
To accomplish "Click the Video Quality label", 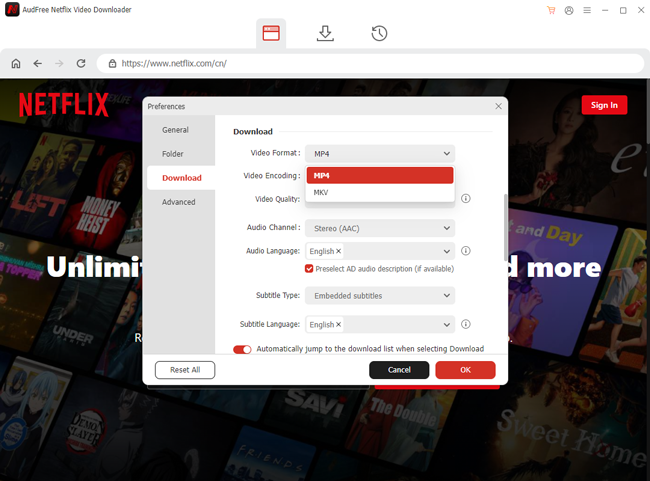I will [277, 199].
